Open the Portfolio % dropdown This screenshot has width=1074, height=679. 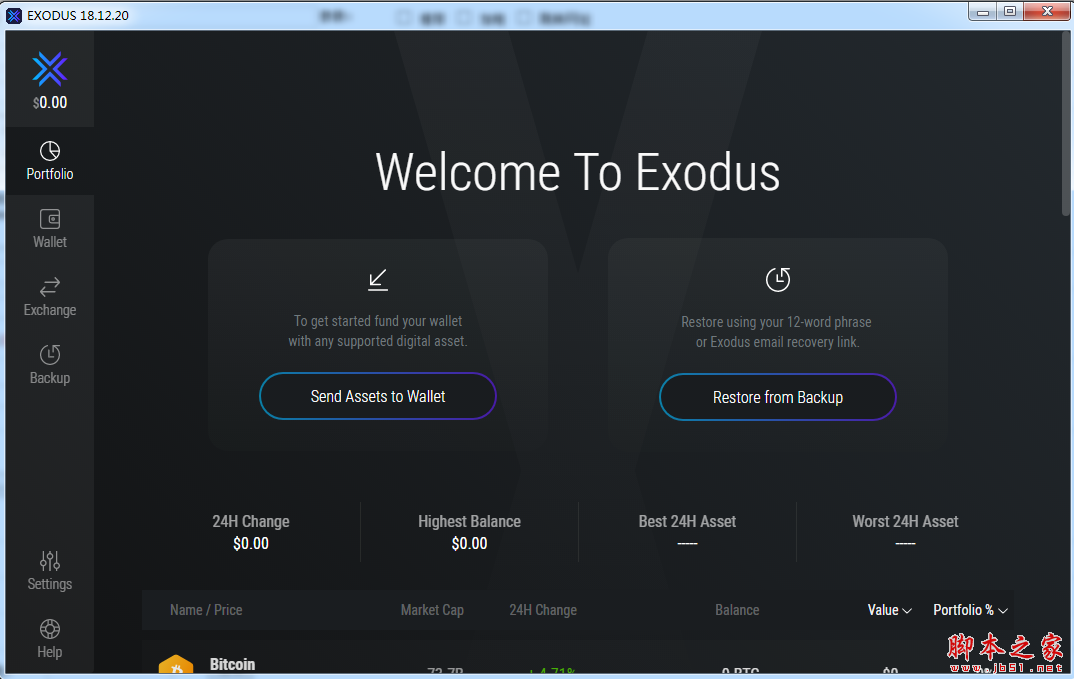point(968,610)
